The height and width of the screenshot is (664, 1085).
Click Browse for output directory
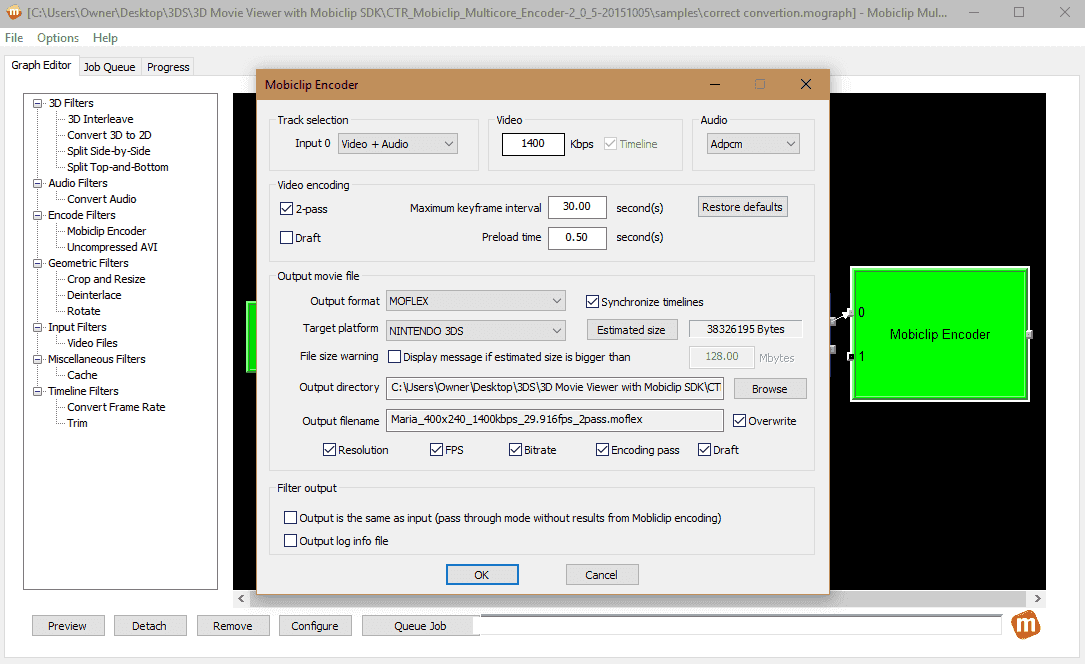769,389
